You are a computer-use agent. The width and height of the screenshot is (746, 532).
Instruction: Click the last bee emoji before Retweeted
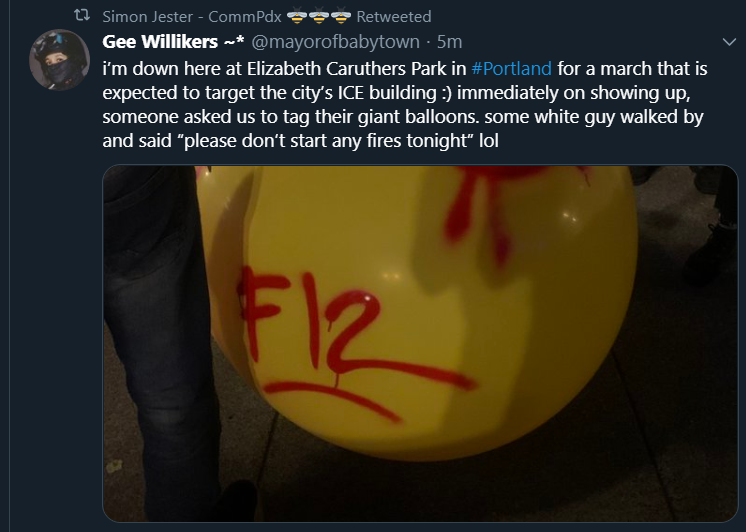tap(341, 16)
